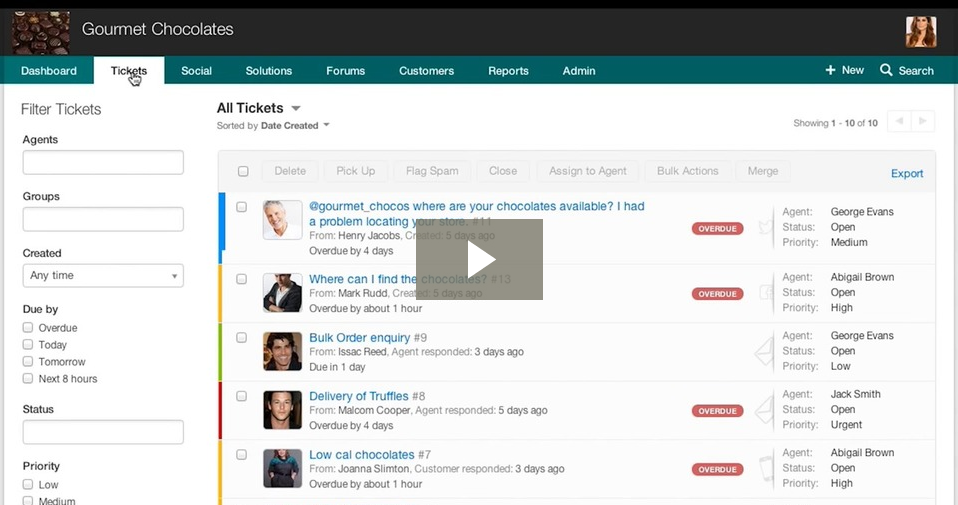
Task: Open the Social tab
Action: pos(196,71)
